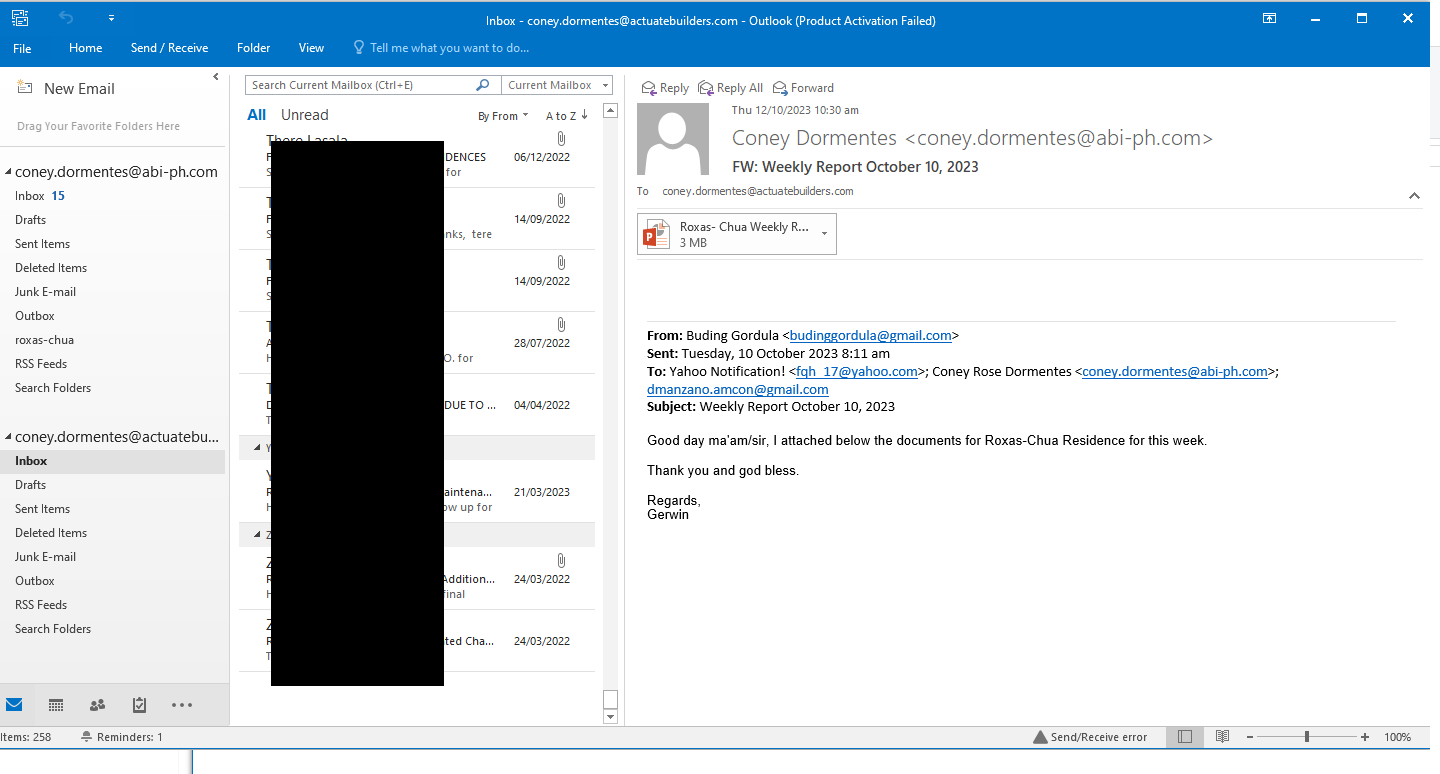
Task: Click Reply All in the reading pane
Action: 731,88
